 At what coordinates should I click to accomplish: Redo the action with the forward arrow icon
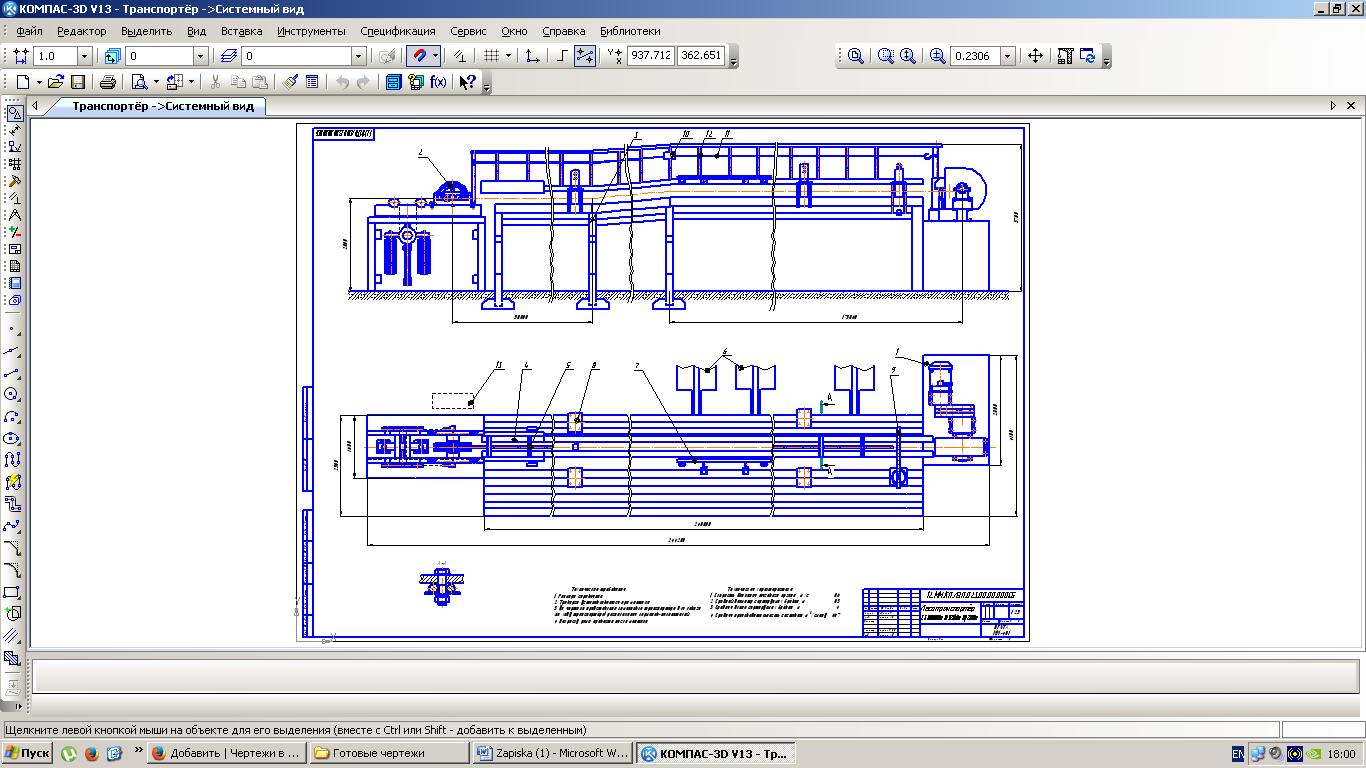pyautogui.click(x=364, y=82)
